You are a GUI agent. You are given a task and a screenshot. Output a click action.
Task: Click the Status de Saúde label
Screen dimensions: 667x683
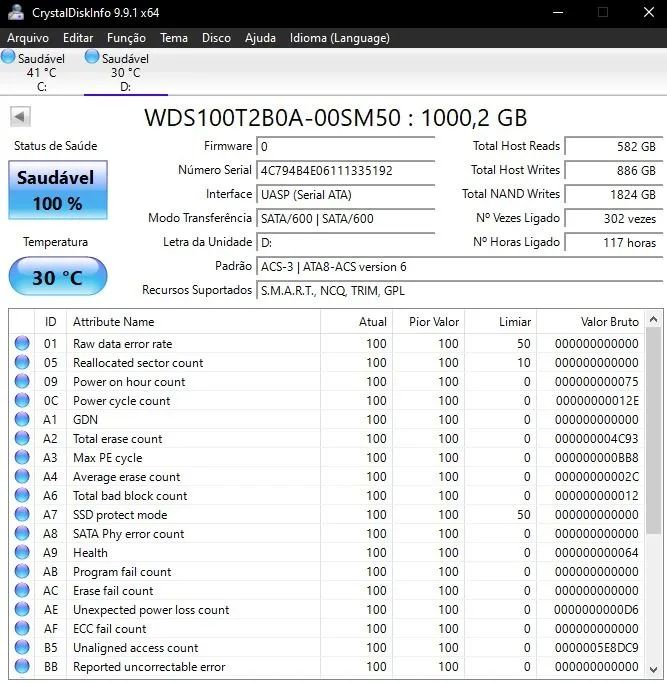56,146
